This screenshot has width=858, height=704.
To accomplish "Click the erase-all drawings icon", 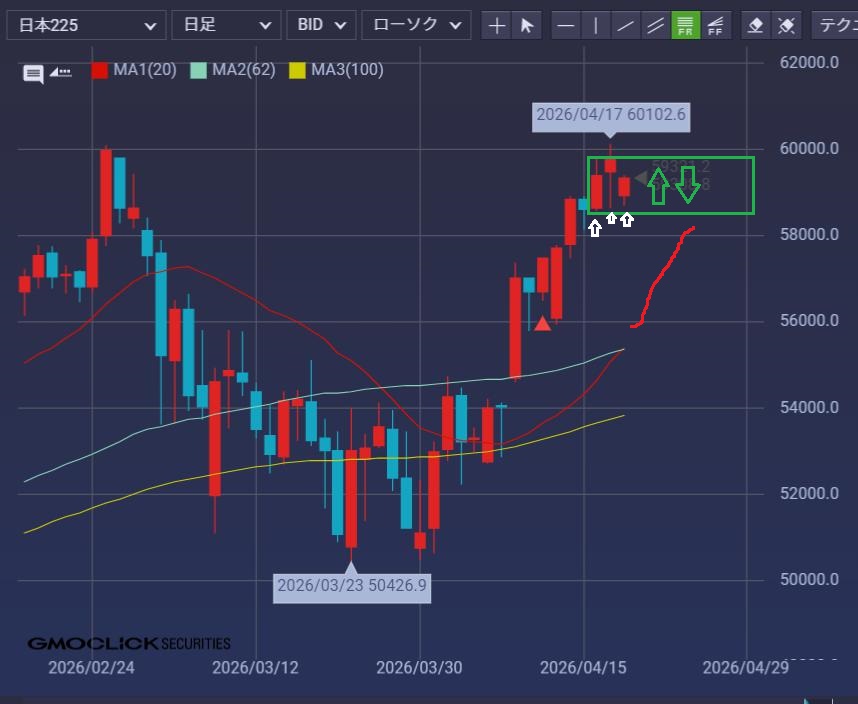I will 787,25.
